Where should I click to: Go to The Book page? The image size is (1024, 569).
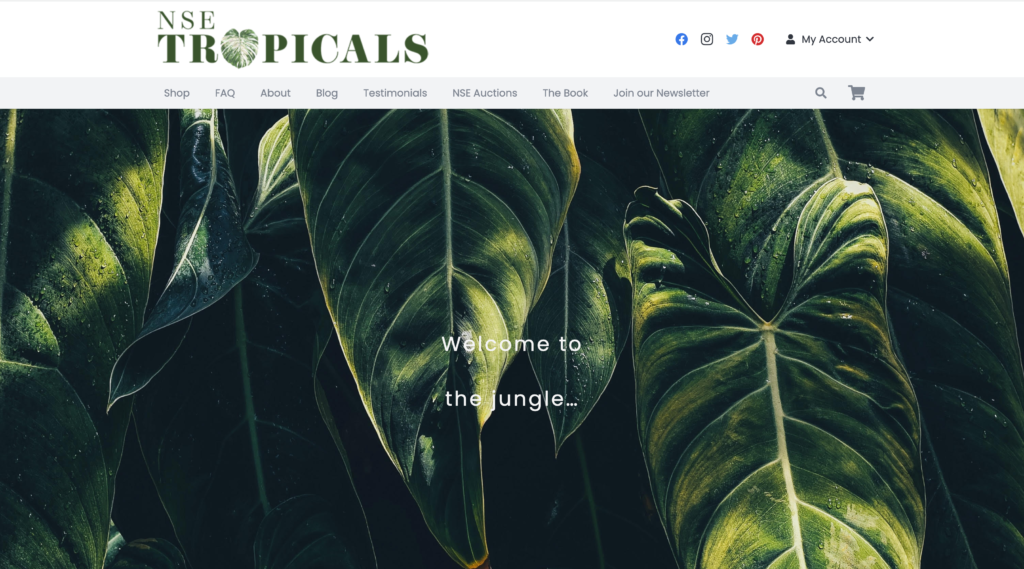tap(565, 93)
